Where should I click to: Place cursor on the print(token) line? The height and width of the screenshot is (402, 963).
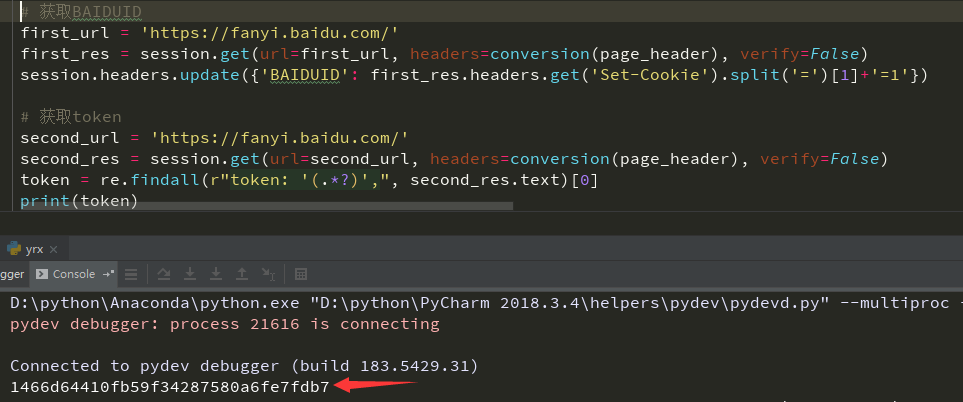coord(79,200)
